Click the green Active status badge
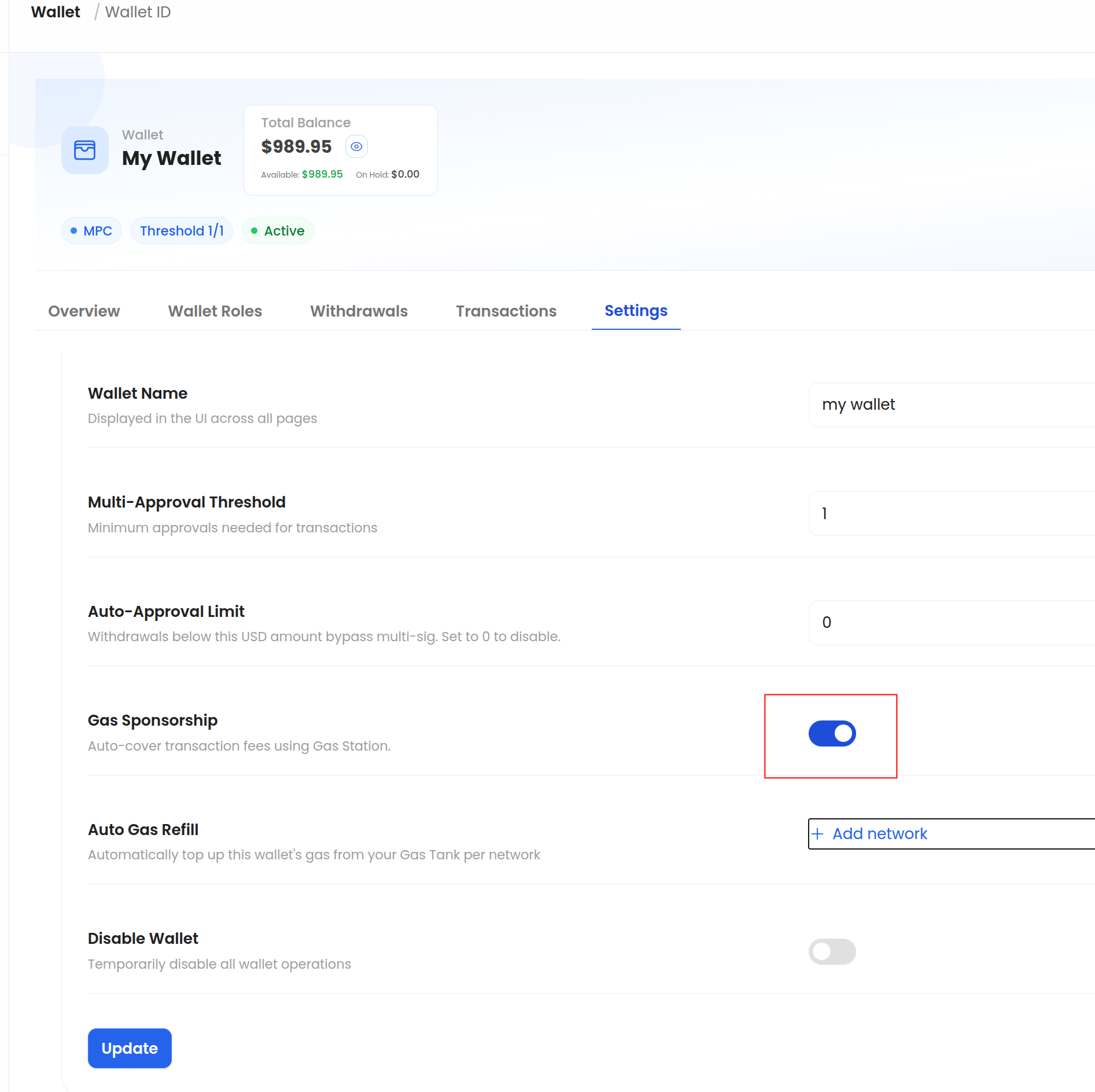This screenshot has width=1095, height=1092. coord(278,231)
